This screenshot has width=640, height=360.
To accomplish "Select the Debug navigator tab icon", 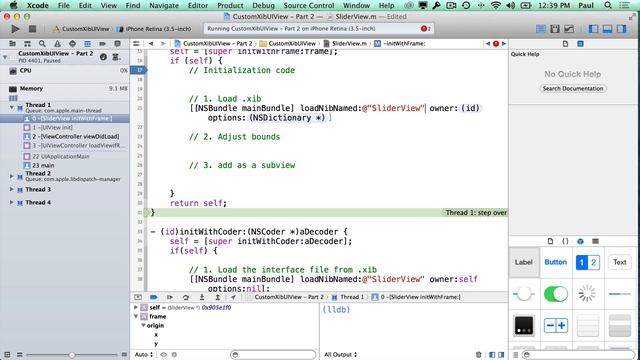I will [87, 44].
